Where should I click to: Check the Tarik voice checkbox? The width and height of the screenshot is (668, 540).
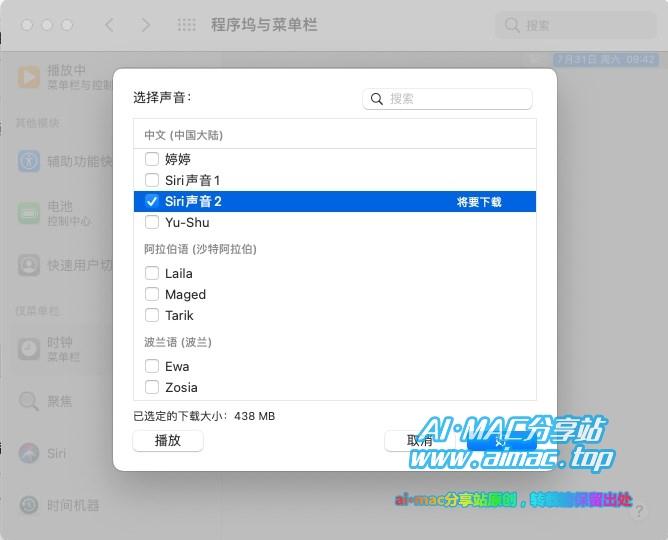[x=152, y=315]
